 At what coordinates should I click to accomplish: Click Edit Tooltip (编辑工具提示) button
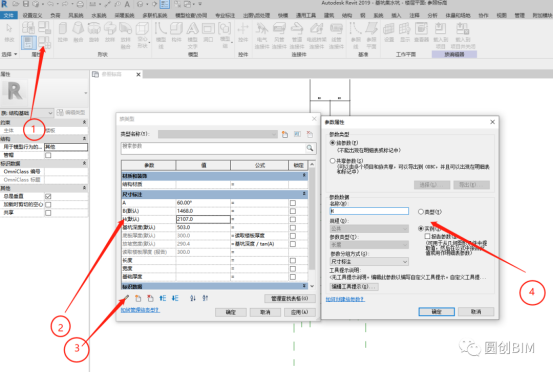354,287
